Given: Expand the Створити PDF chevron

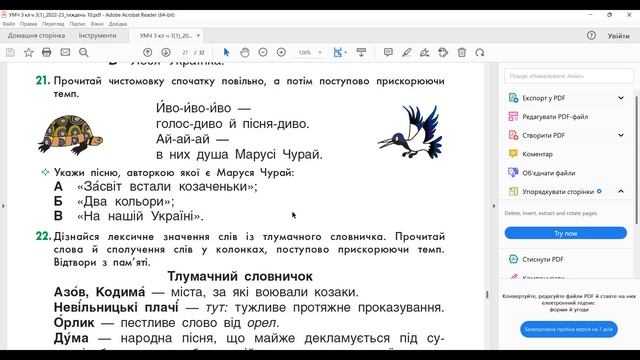Looking at the screenshot, I should [x=621, y=135].
